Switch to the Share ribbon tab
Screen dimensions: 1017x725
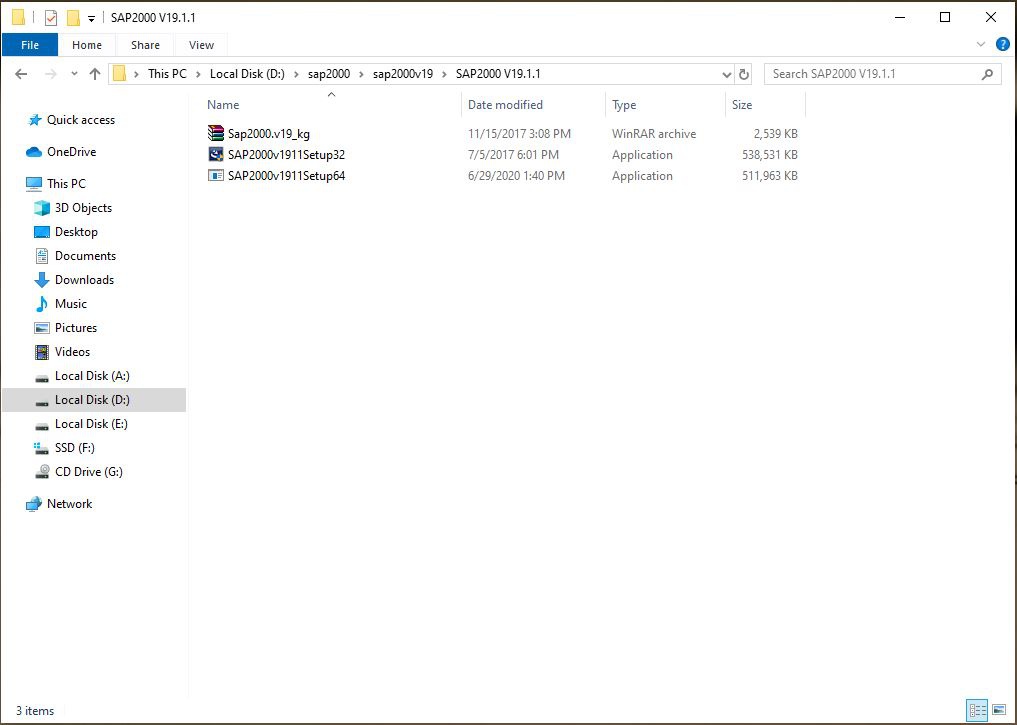pos(145,45)
